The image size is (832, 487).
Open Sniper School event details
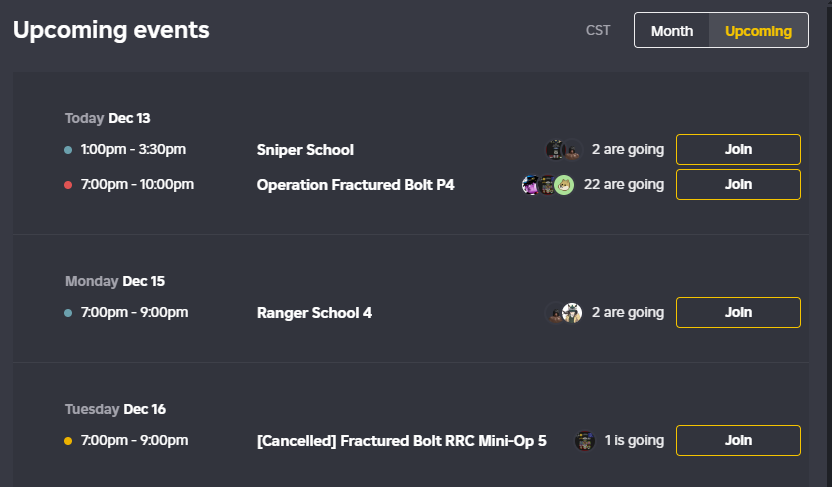[305, 150]
